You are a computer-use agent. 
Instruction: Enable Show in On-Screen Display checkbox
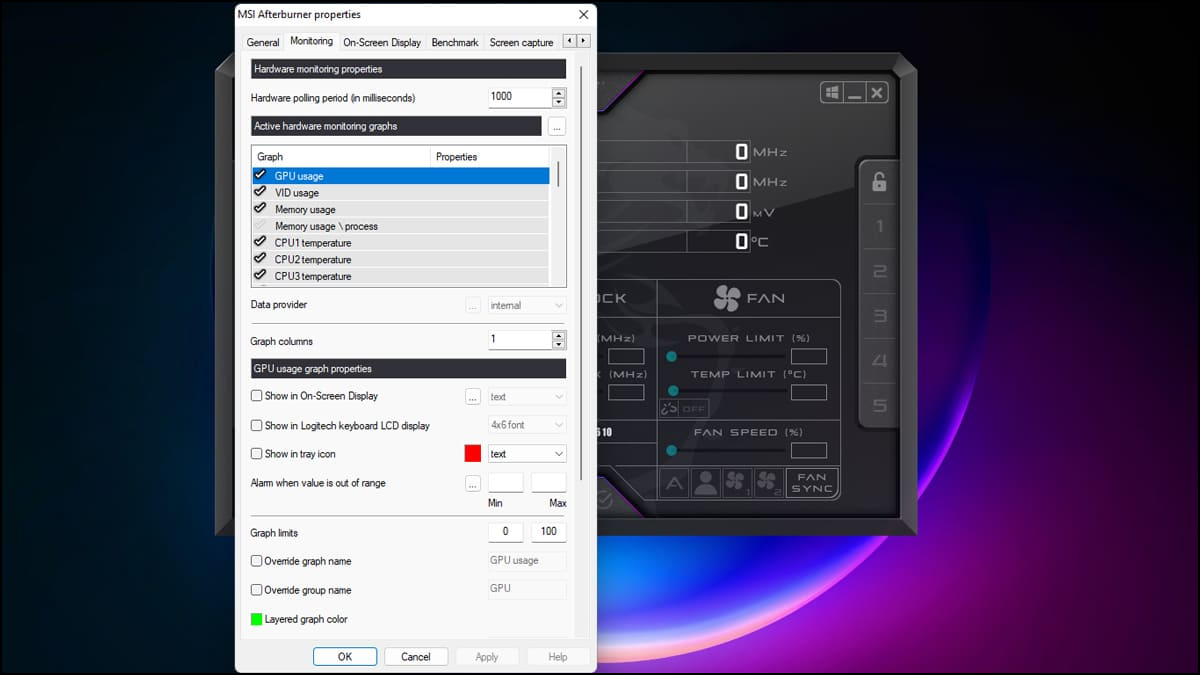[257, 396]
